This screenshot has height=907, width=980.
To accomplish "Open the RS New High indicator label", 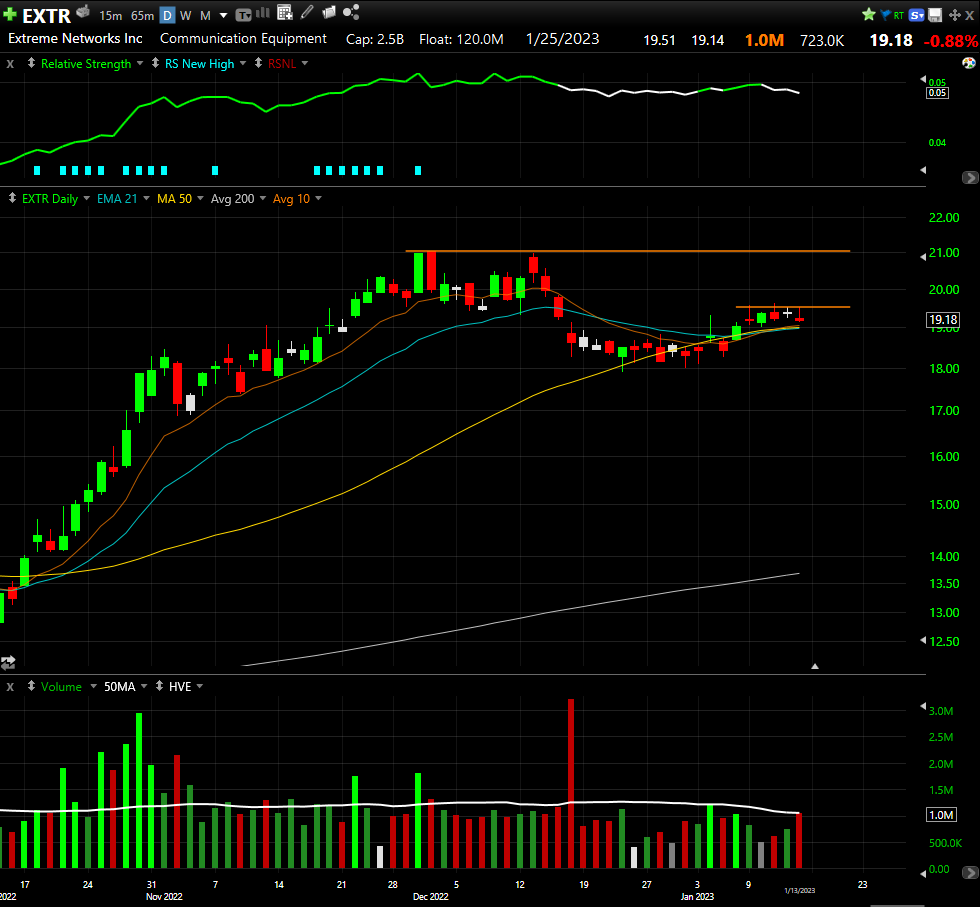I will pyautogui.click(x=199, y=64).
